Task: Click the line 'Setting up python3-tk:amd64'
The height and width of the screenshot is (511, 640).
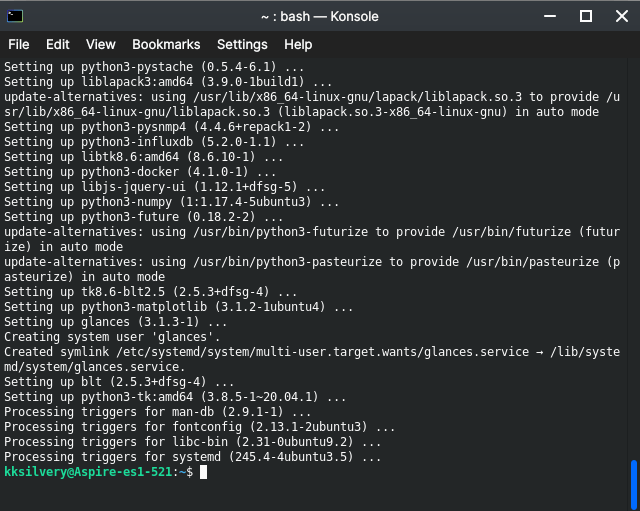Action: 175,397
